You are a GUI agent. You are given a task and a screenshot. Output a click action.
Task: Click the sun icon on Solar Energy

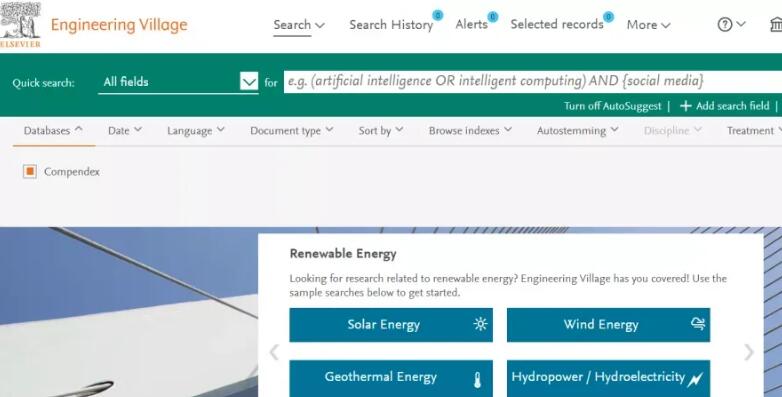tap(480, 325)
